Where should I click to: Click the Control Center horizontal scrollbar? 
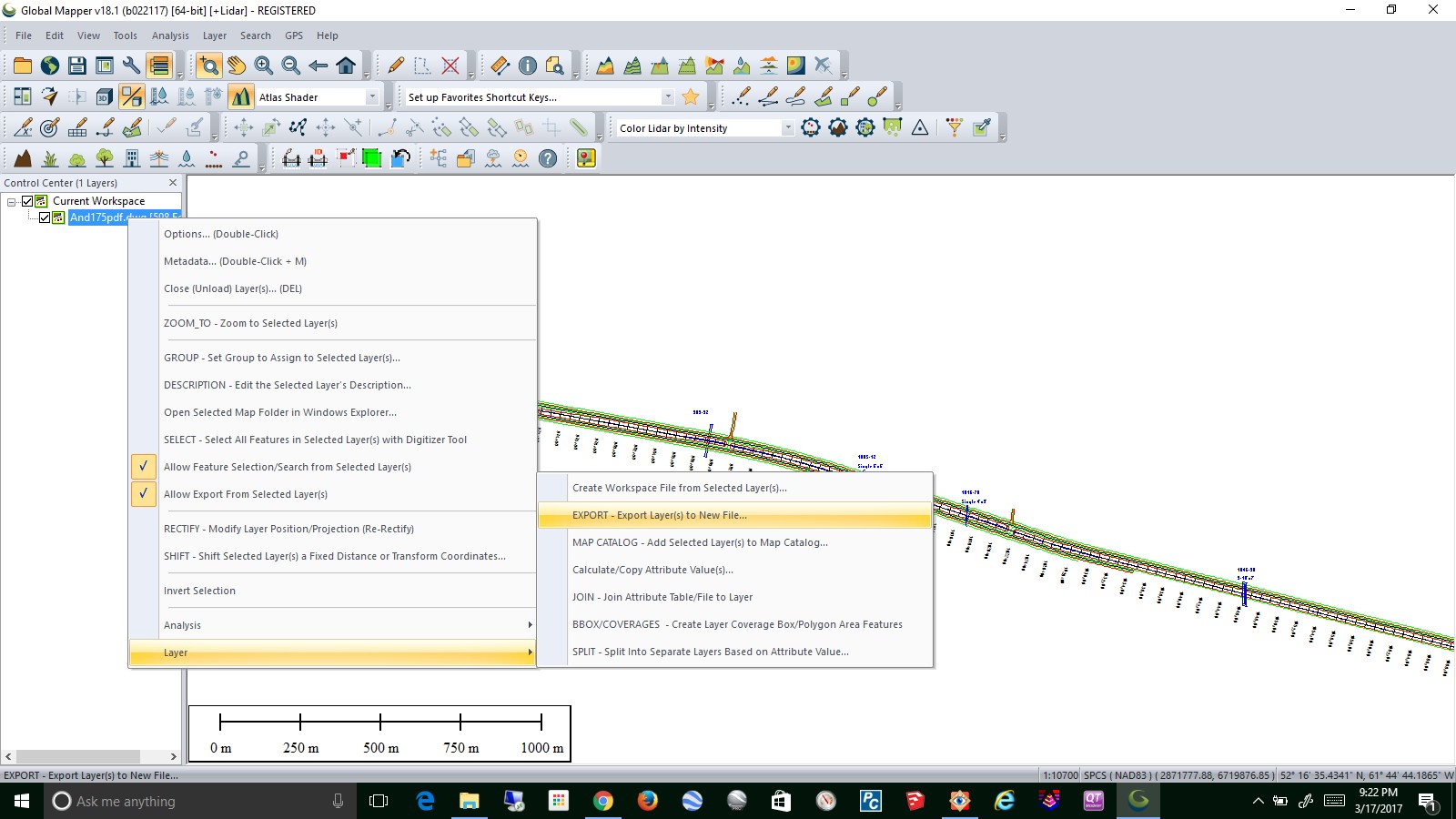[x=78, y=756]
